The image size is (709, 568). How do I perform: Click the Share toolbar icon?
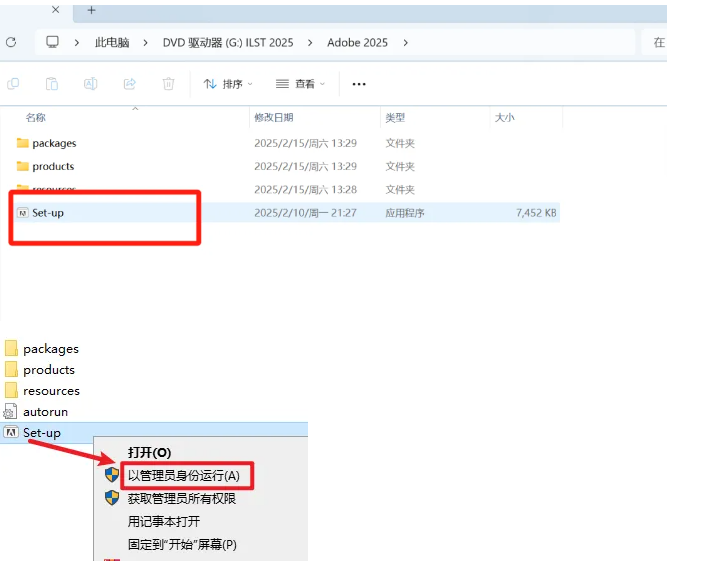coord(130,84)
